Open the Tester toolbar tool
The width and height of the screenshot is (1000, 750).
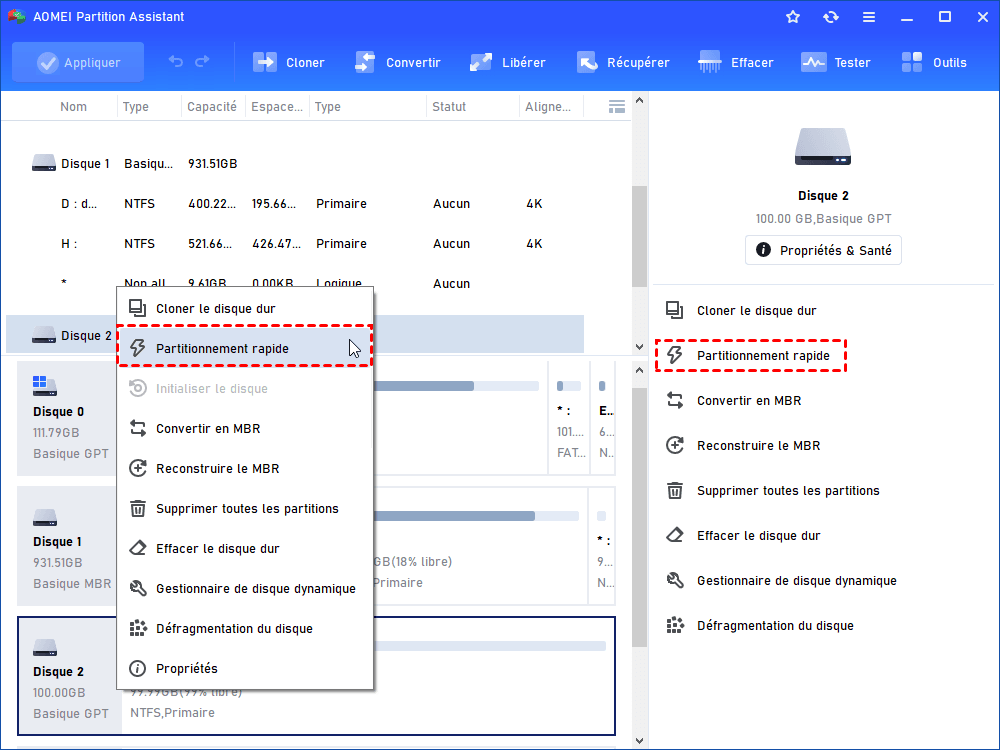835,62
